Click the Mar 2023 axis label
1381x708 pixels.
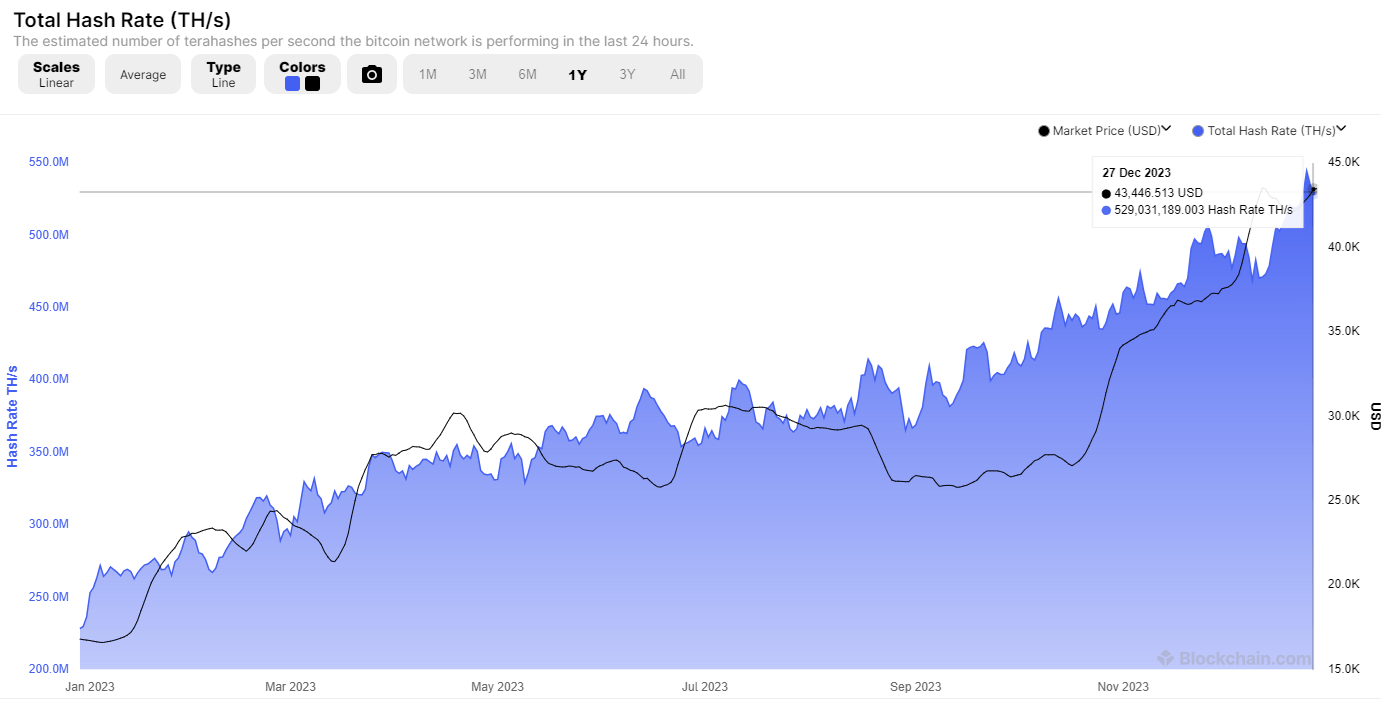(x=290, y=686)
